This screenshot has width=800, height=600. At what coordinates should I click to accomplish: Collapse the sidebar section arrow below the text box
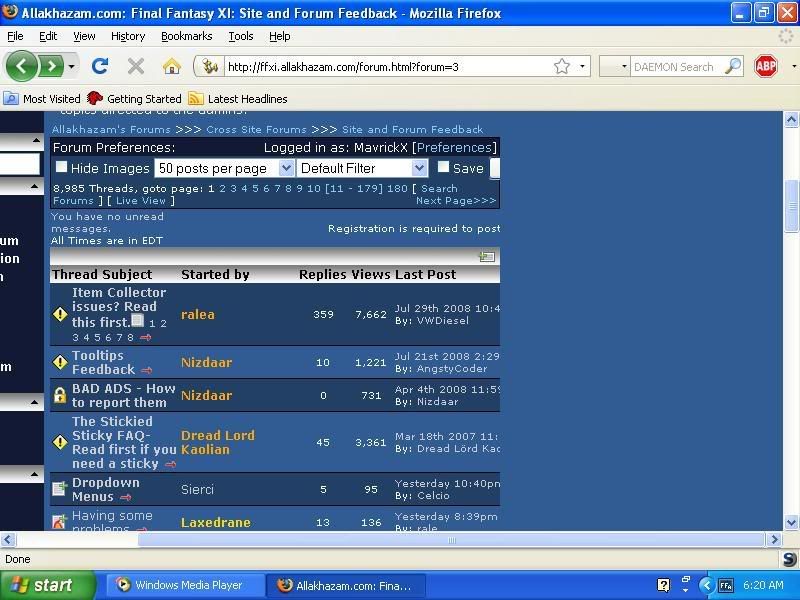point(34,186)
